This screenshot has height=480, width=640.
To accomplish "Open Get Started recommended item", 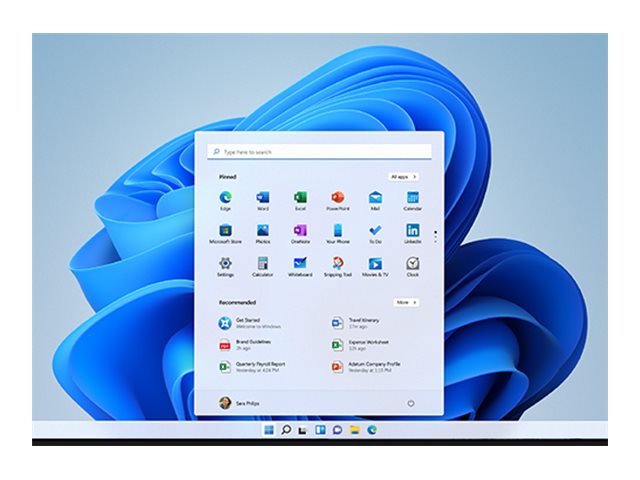I will click(249, 323).
